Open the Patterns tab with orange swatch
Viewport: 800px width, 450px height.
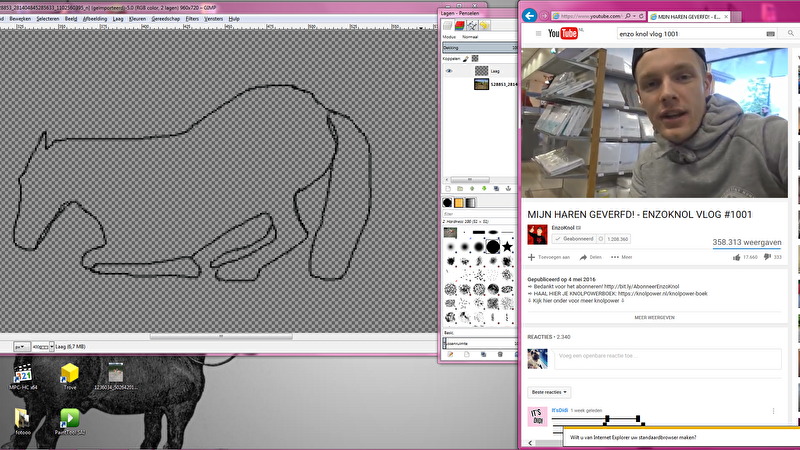[x=459, y=203]
